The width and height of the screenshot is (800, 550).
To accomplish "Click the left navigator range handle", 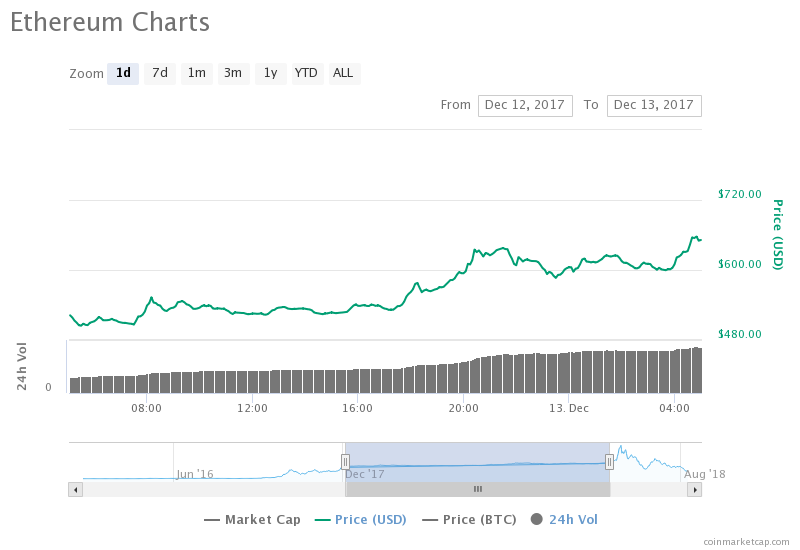I will tap(345, 461).
